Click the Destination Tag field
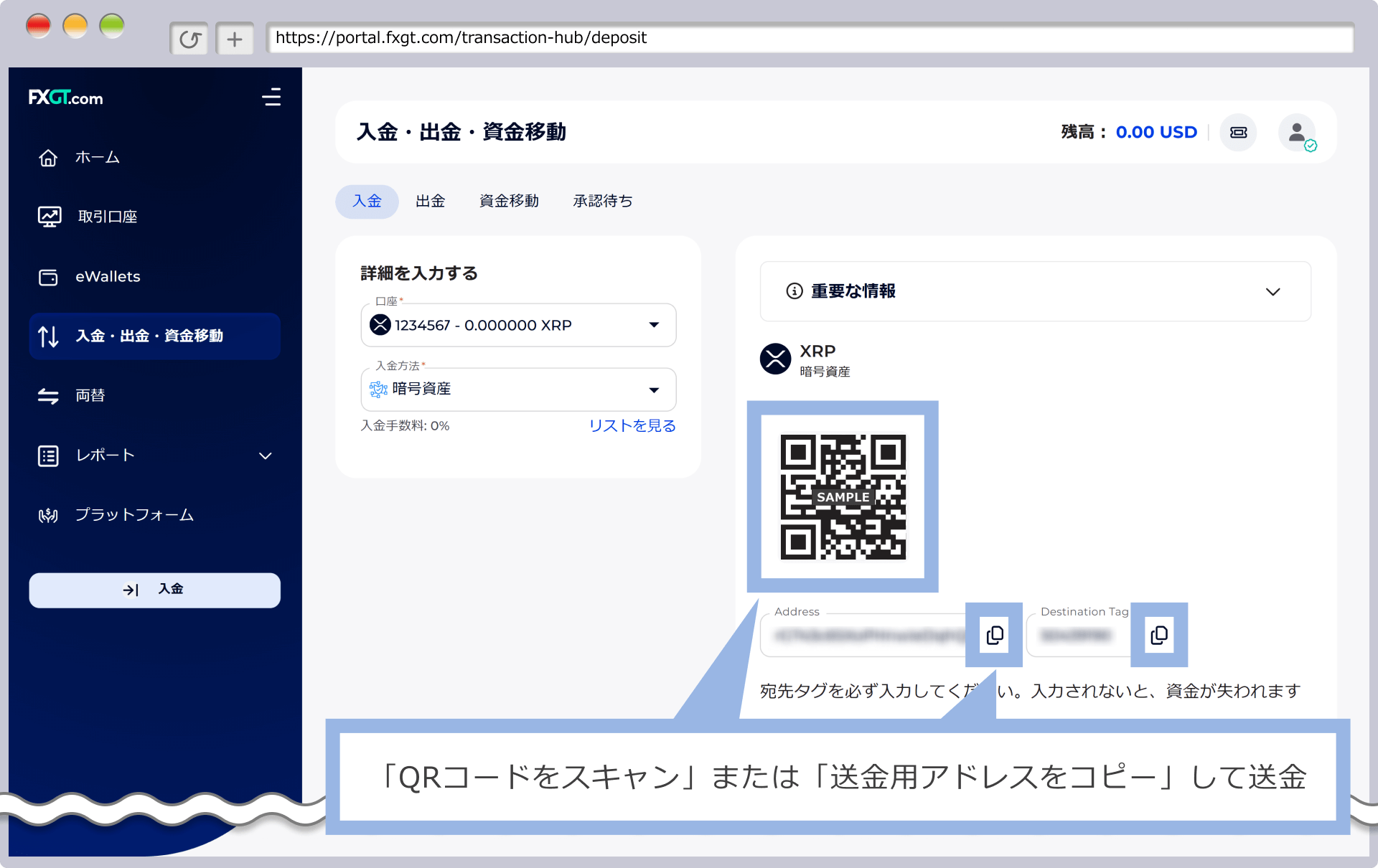 1079,635
